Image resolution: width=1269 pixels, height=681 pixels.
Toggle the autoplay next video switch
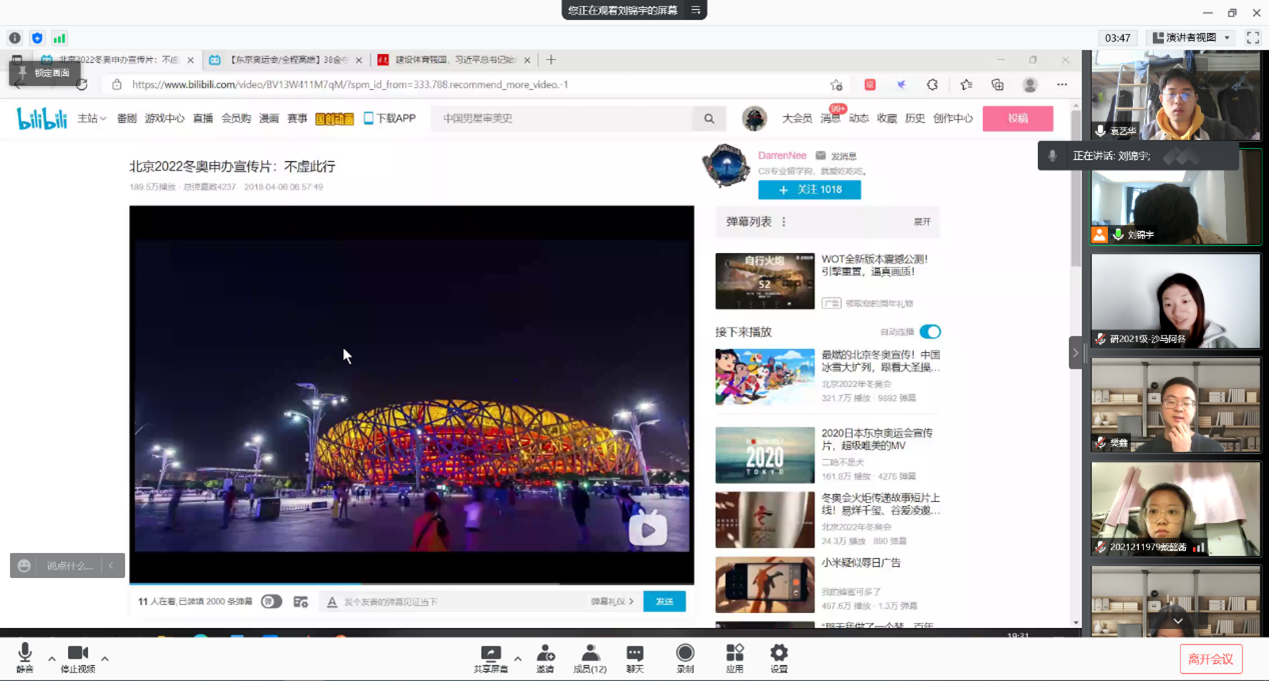point(930,332)
